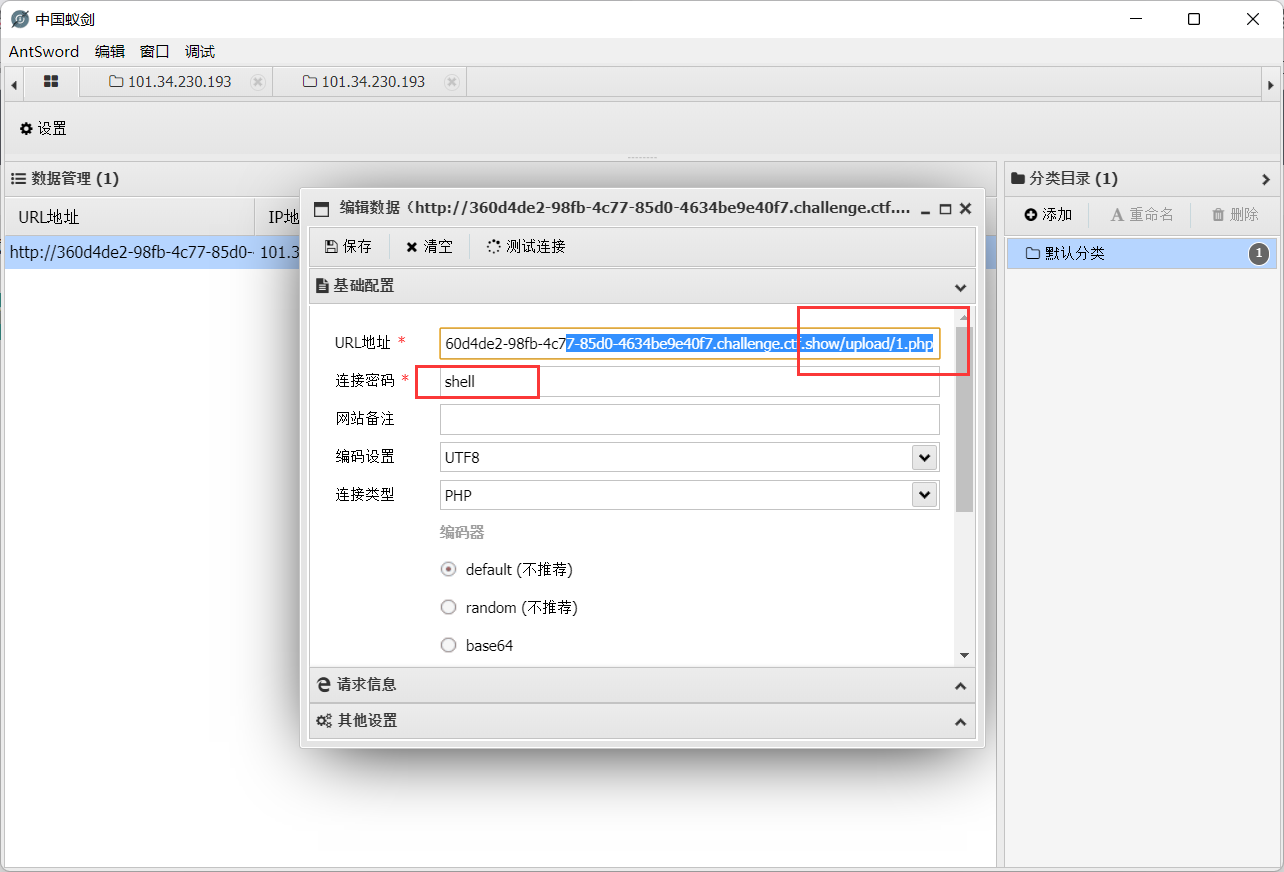
Task: Click the 中国蚁剑 app icon in the title bar
Action: 19,19
